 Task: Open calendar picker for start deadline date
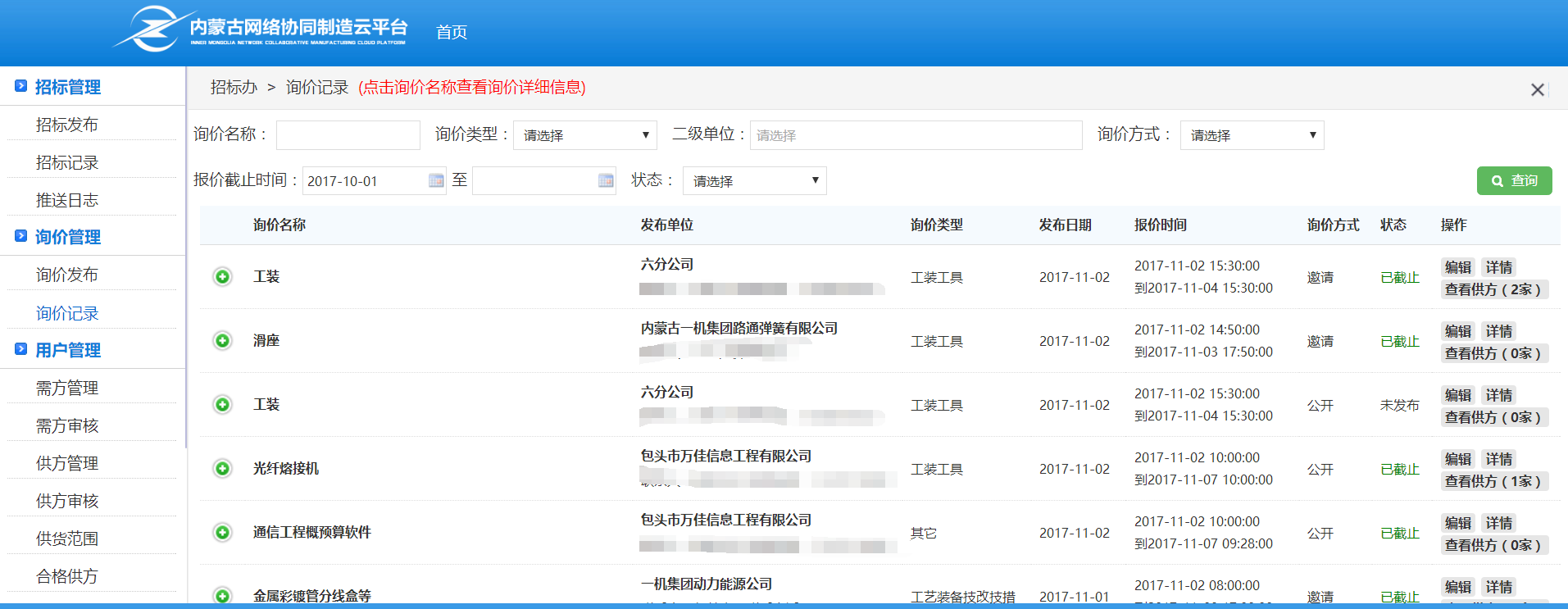tap(436, 181)
